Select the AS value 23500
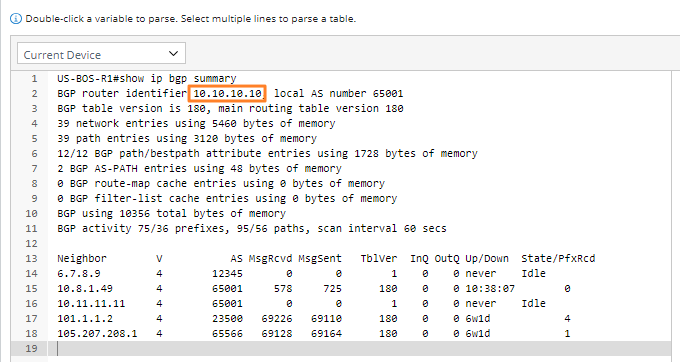Viewport: 680px width, 362px height. pos(227,319)
